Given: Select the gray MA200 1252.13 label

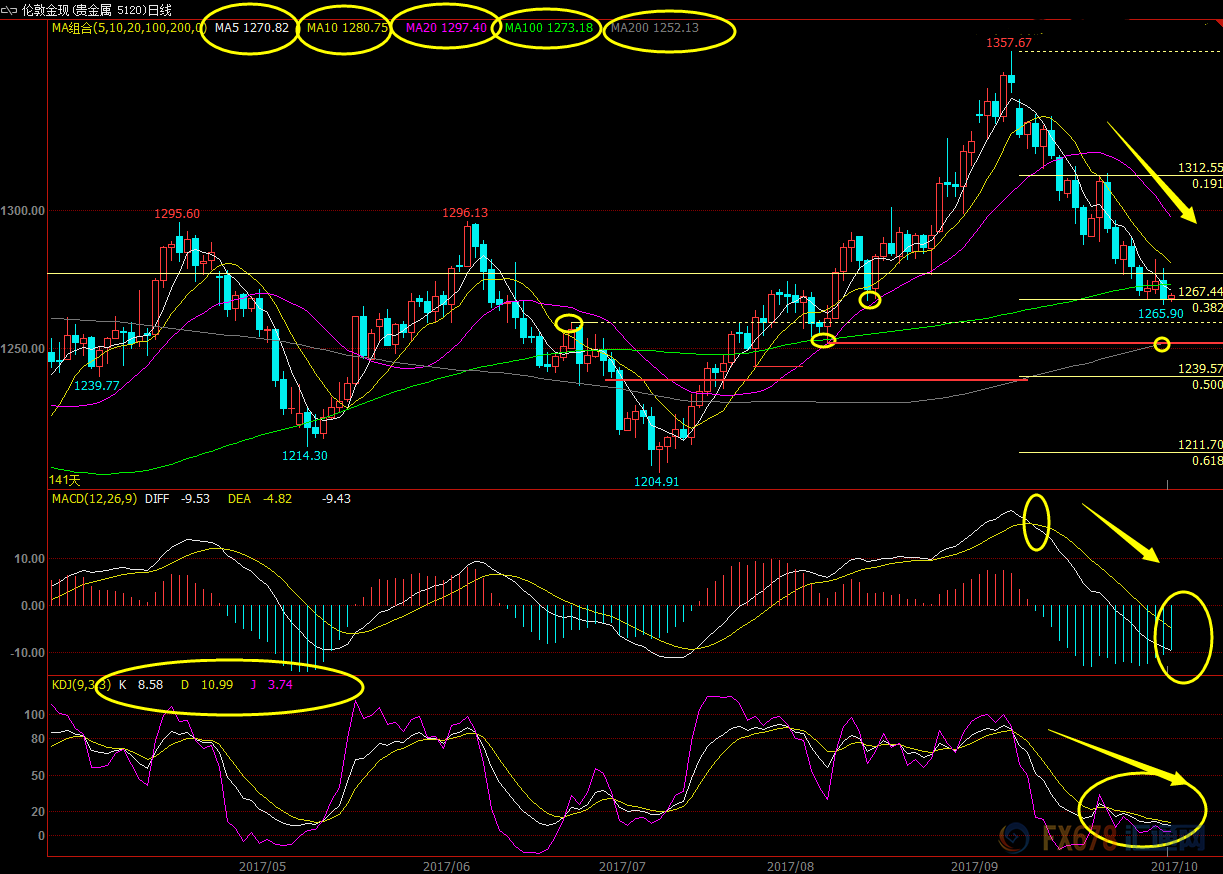Looking at the screenshot, I should [x=654, y=28].
